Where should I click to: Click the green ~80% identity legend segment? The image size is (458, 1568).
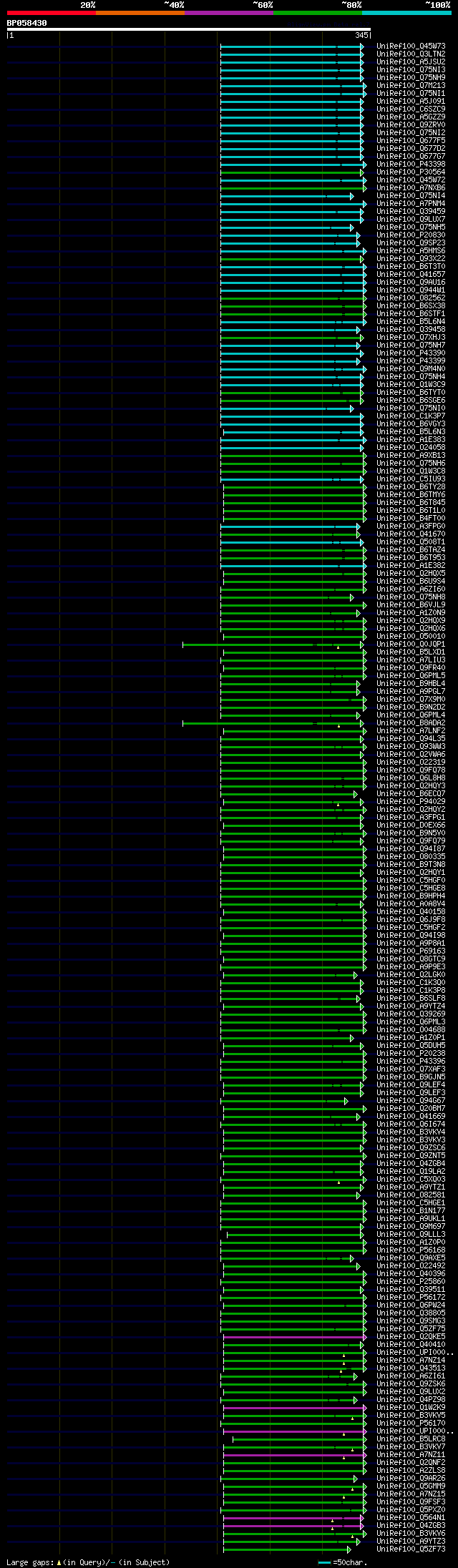(317, 13)
